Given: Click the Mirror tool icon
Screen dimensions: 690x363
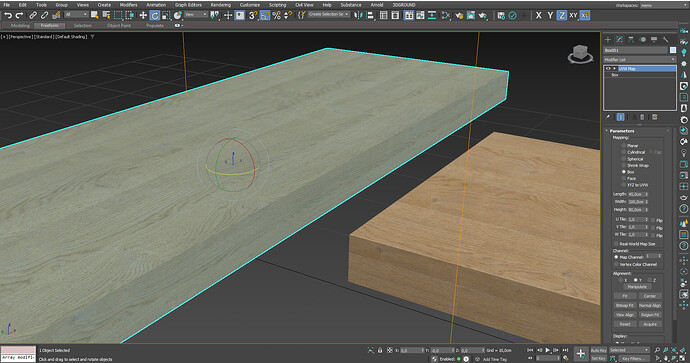Looking at the screenshot, I should (358, 15).
